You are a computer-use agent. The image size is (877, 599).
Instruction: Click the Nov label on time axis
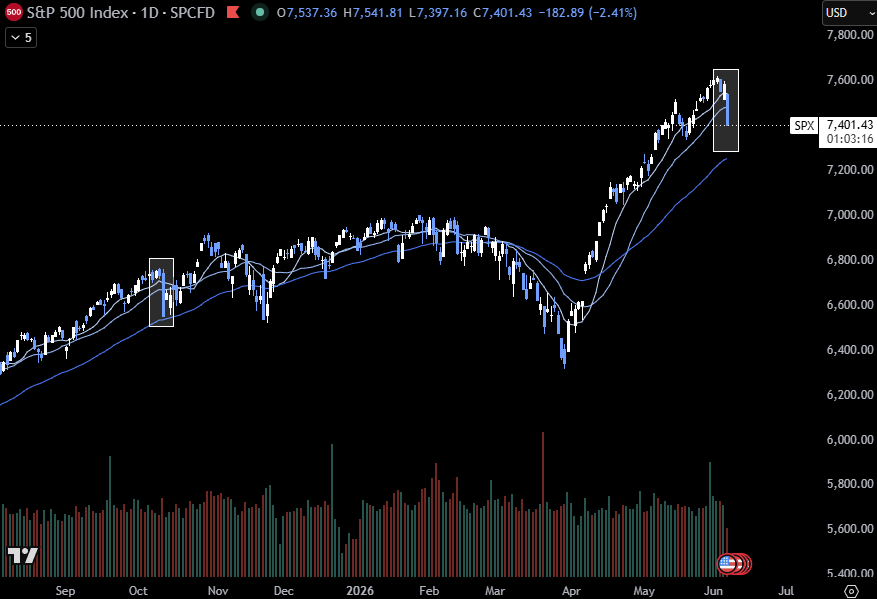click(218, 591)
